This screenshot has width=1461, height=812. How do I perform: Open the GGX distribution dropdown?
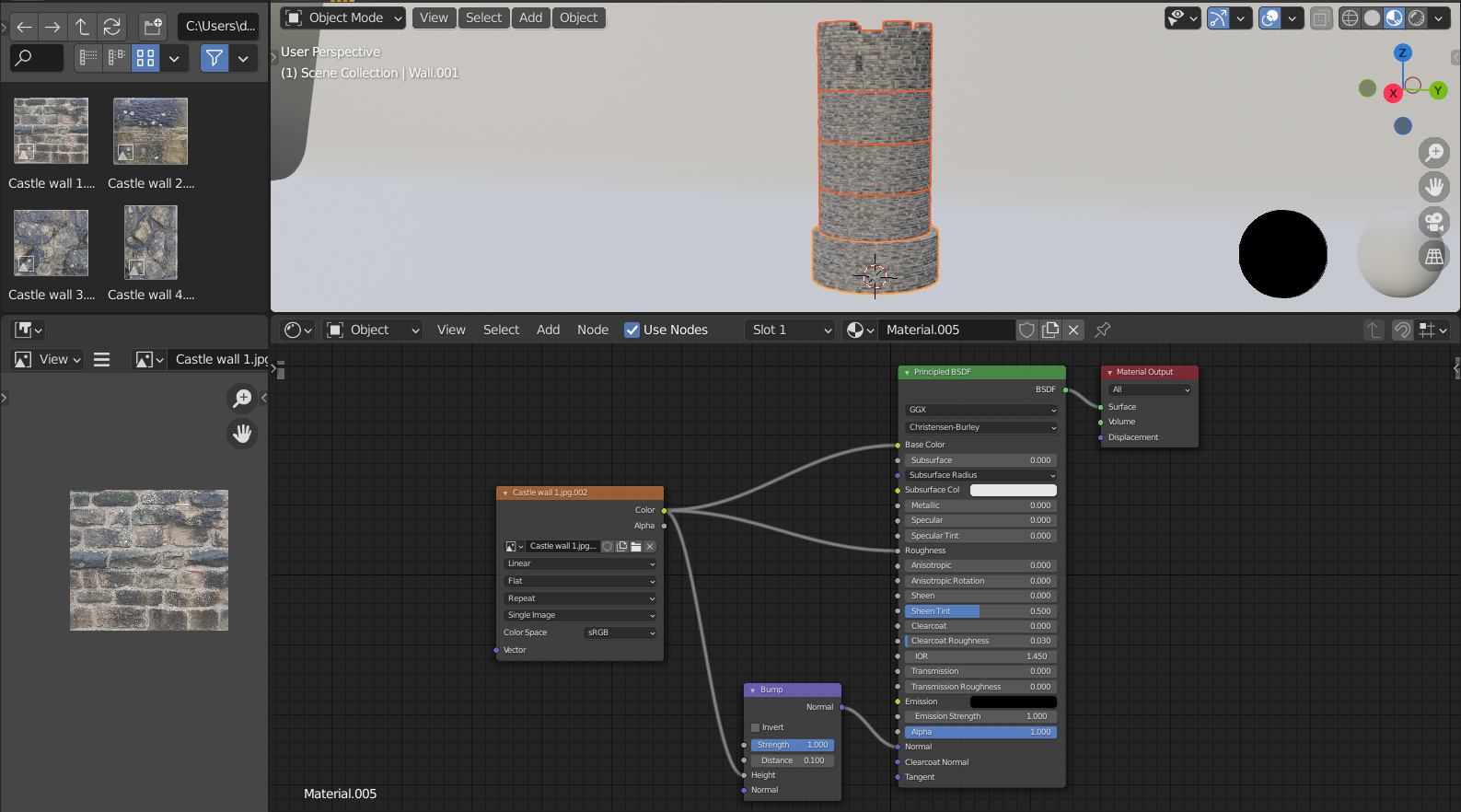[x=980, y=410]
